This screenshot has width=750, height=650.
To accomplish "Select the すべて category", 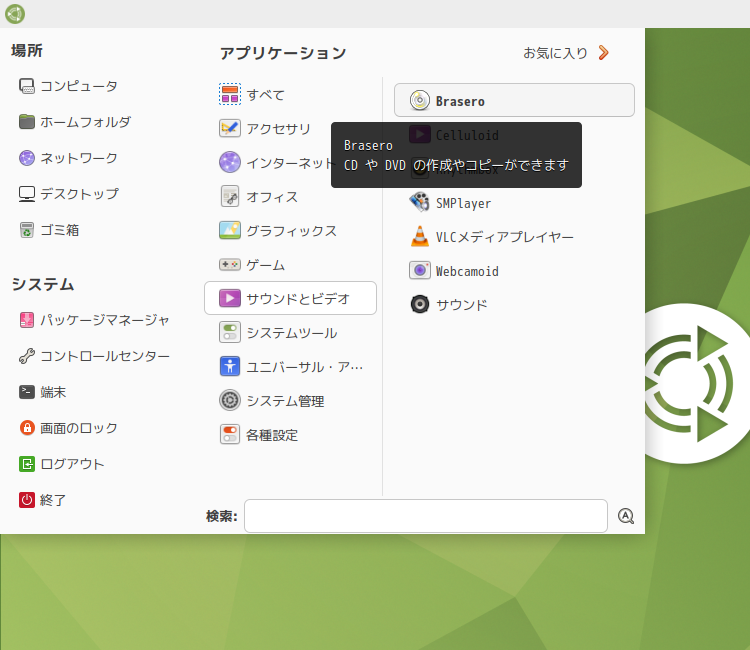I will pos(290,94).
